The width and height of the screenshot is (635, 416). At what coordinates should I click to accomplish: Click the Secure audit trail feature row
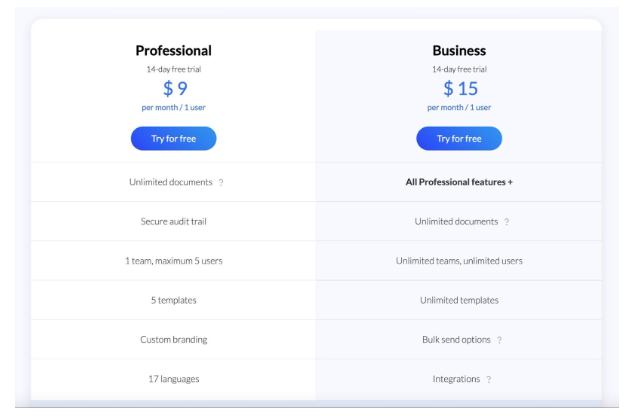coord(173,222)
